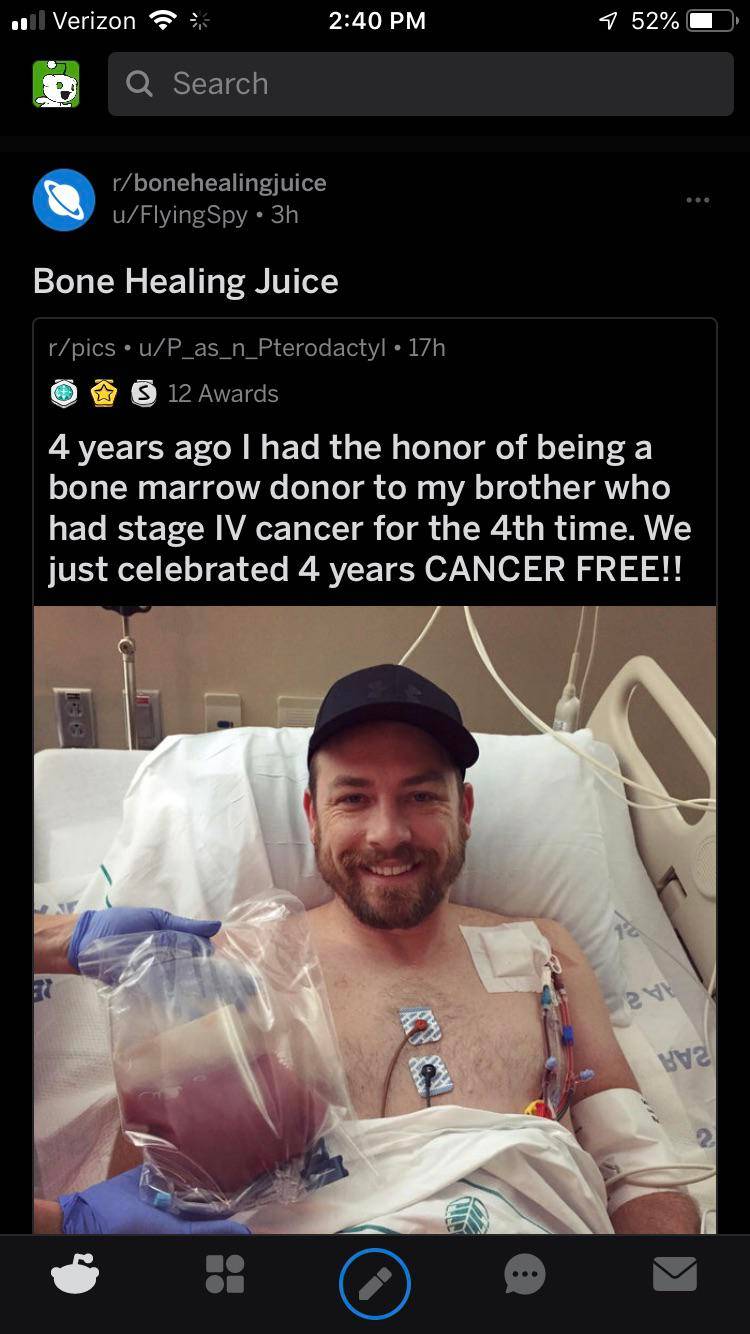Screen dimensions: 750x1334
Task: Open the r/bonehealingjuice community icon
Action: (x=64, y=199)
